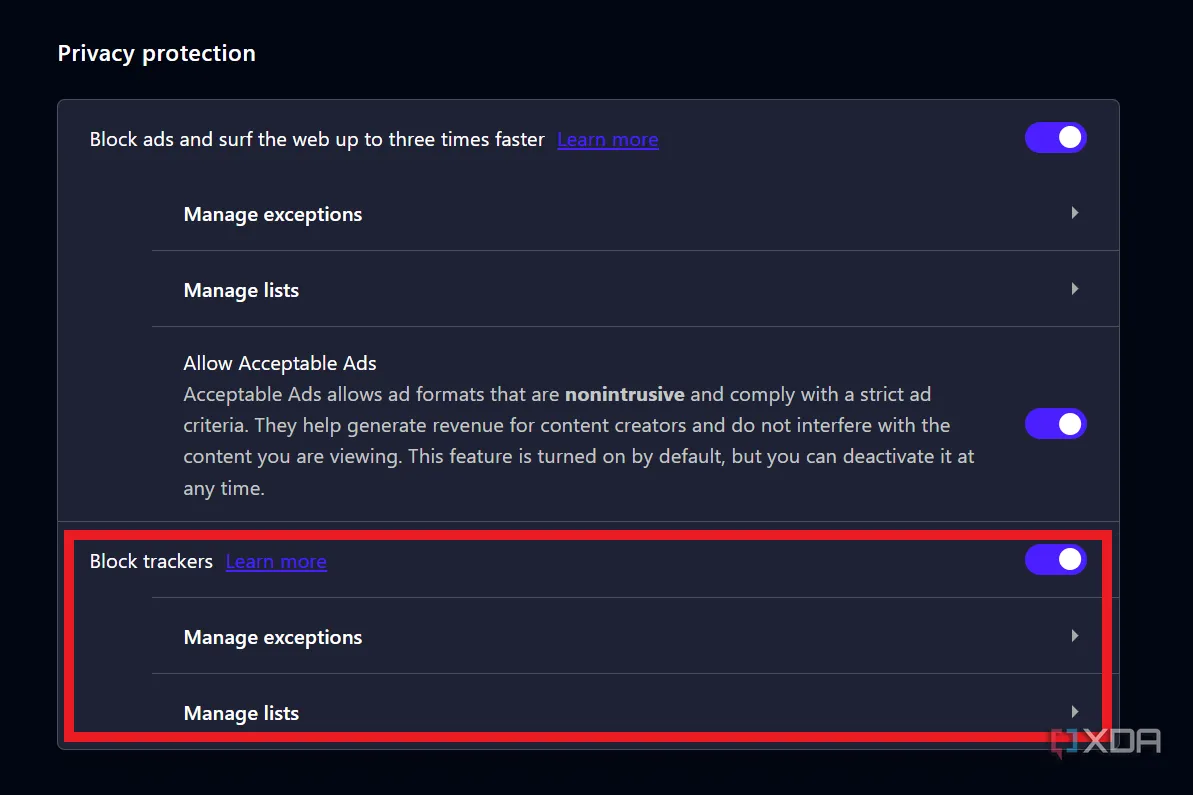This screenshot has width=1193, height=795.
Task: Open Manage exceptions under Block ads
Action: click(273, 215)
